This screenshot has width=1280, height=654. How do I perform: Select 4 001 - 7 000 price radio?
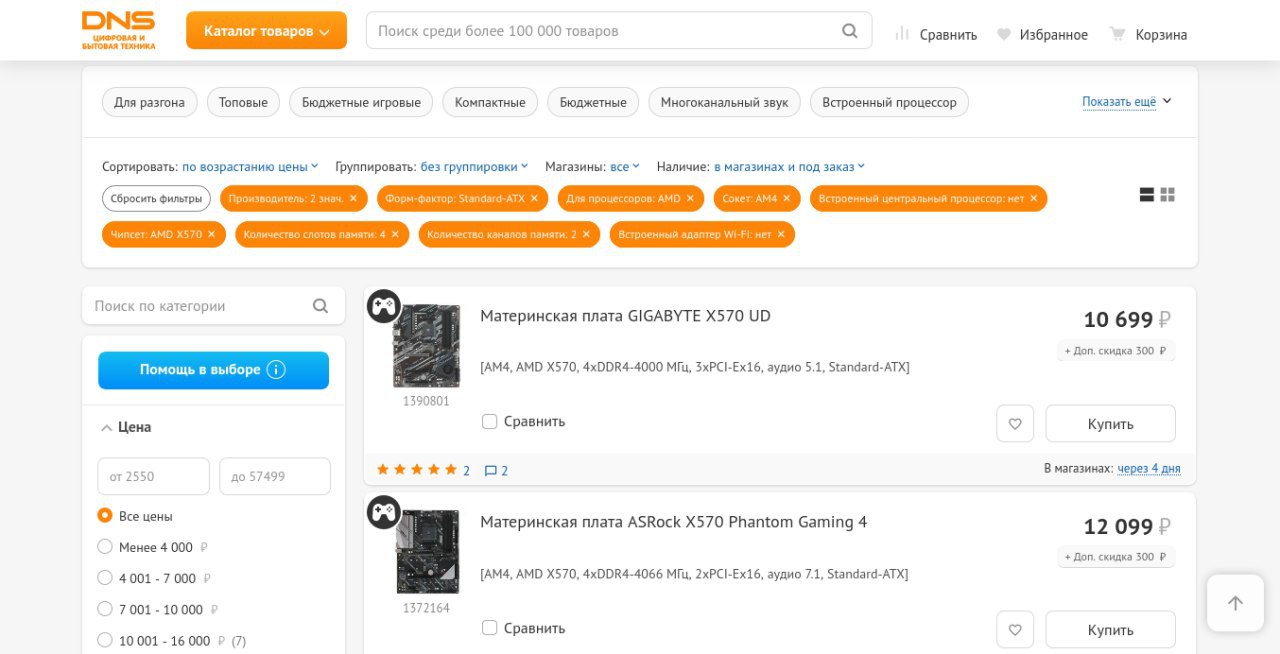point(105,578)
